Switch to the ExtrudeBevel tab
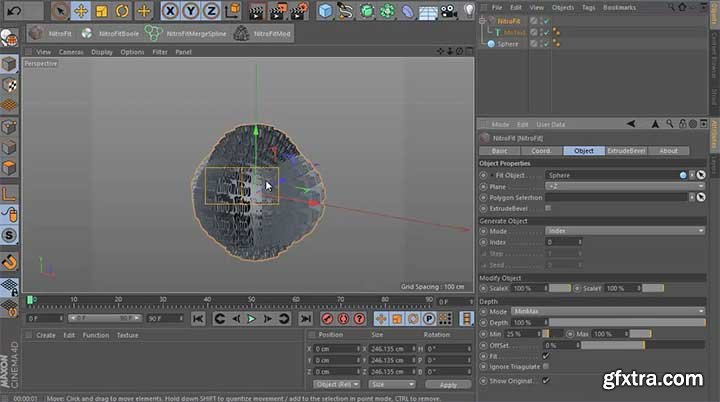Screen dimensions: 720x402 coord(625,151)
